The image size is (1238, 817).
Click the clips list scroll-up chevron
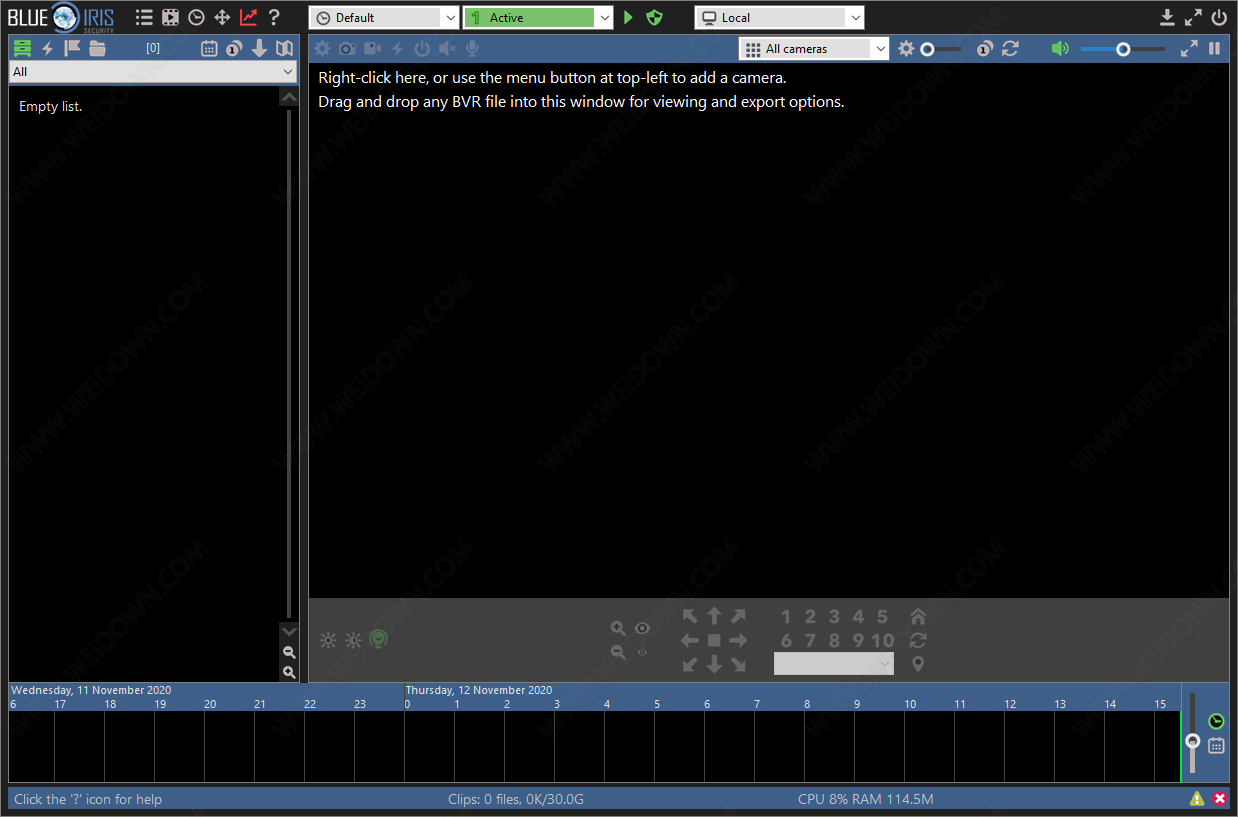point(289,97)
